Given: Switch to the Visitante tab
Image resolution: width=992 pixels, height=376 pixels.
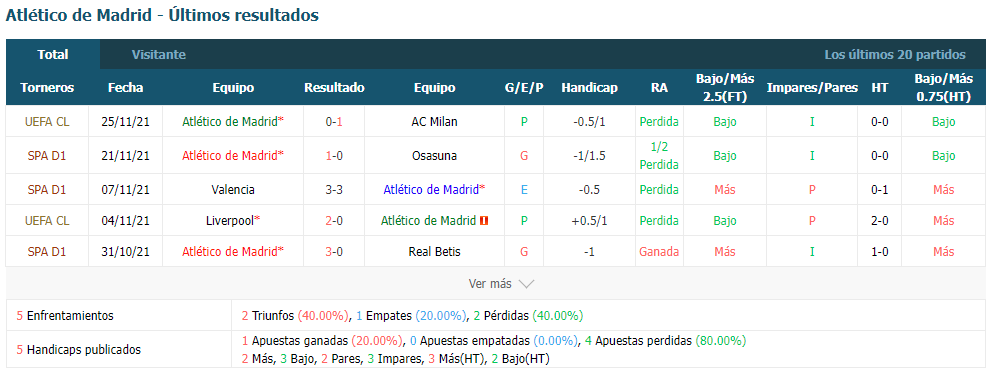Looking at the screenshot, I should pyautogui.click(x=159, y=54).
